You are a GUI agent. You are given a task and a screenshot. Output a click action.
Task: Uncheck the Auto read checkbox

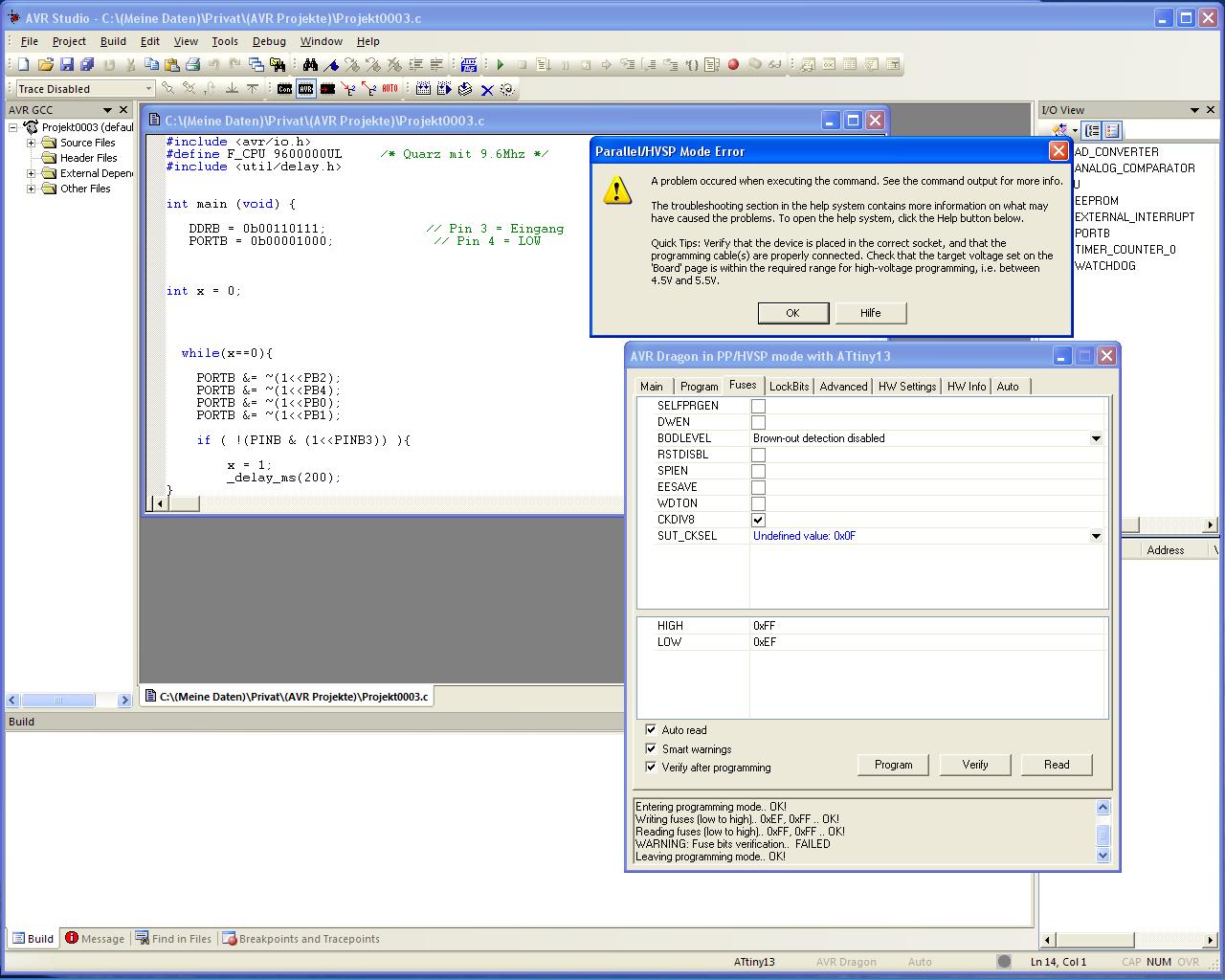click(x=651, y=729)
